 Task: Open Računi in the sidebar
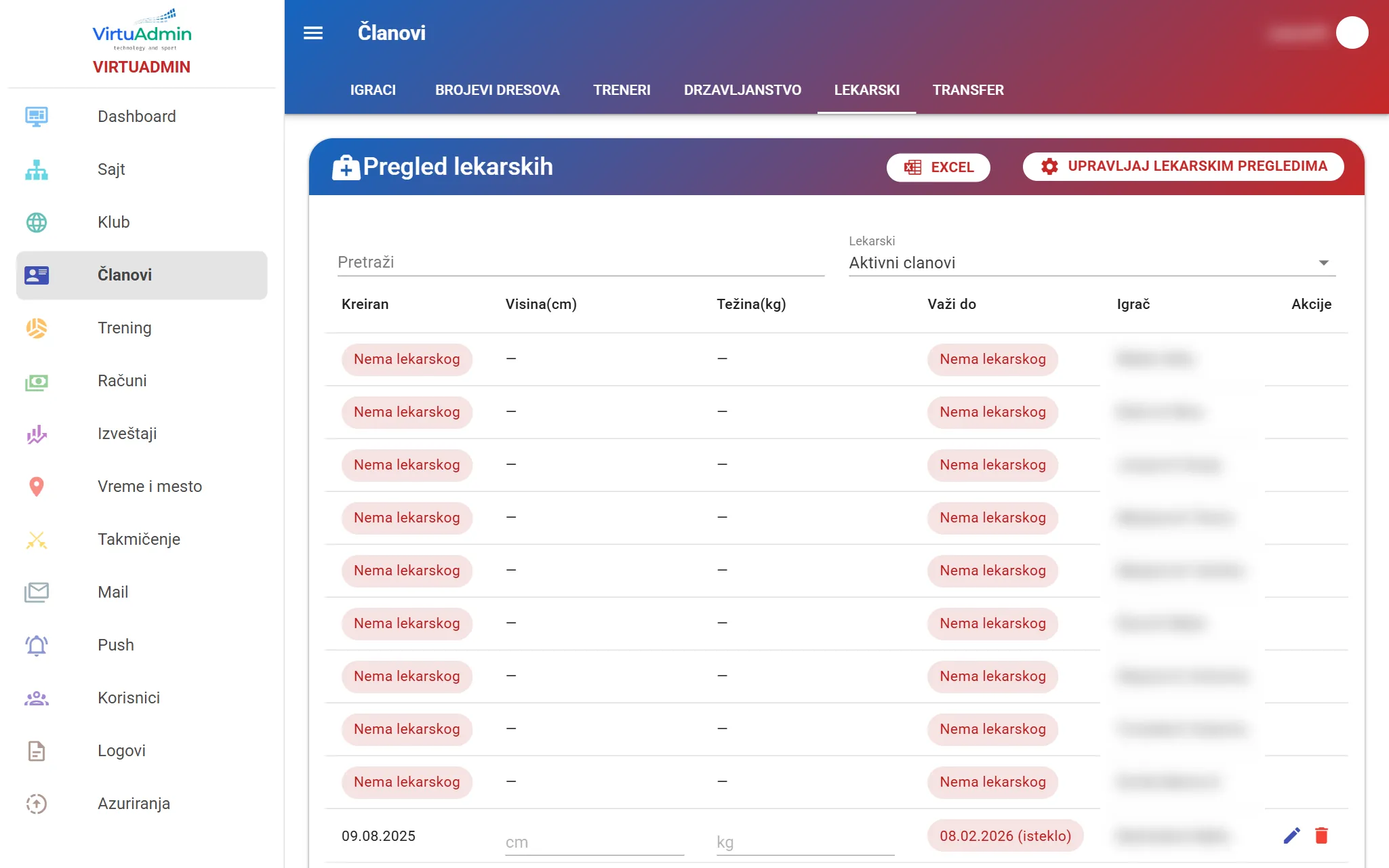(x=142, y=381)
